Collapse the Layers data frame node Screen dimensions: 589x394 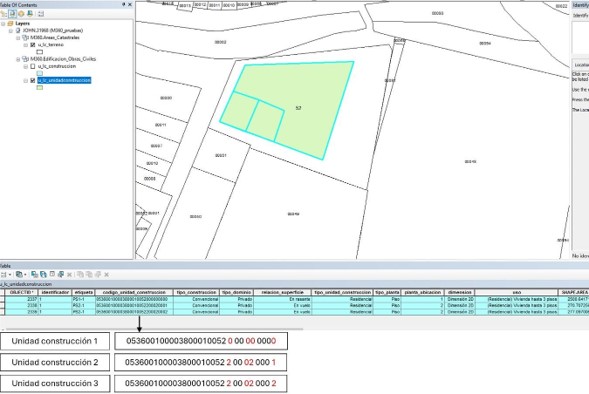pos(3,23)
